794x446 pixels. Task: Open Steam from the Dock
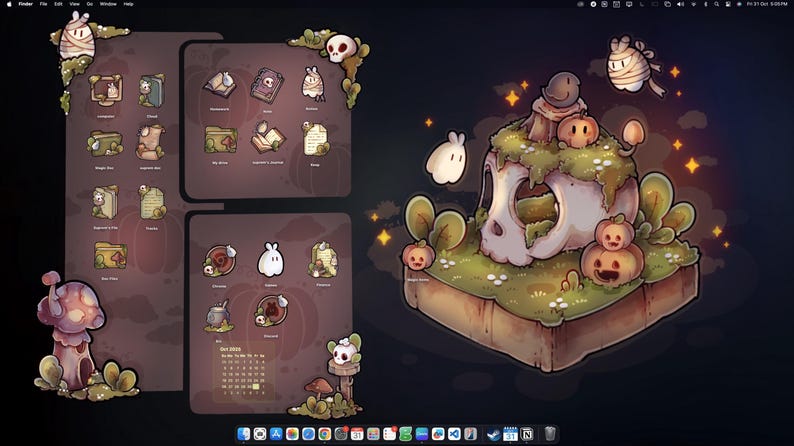494,434
